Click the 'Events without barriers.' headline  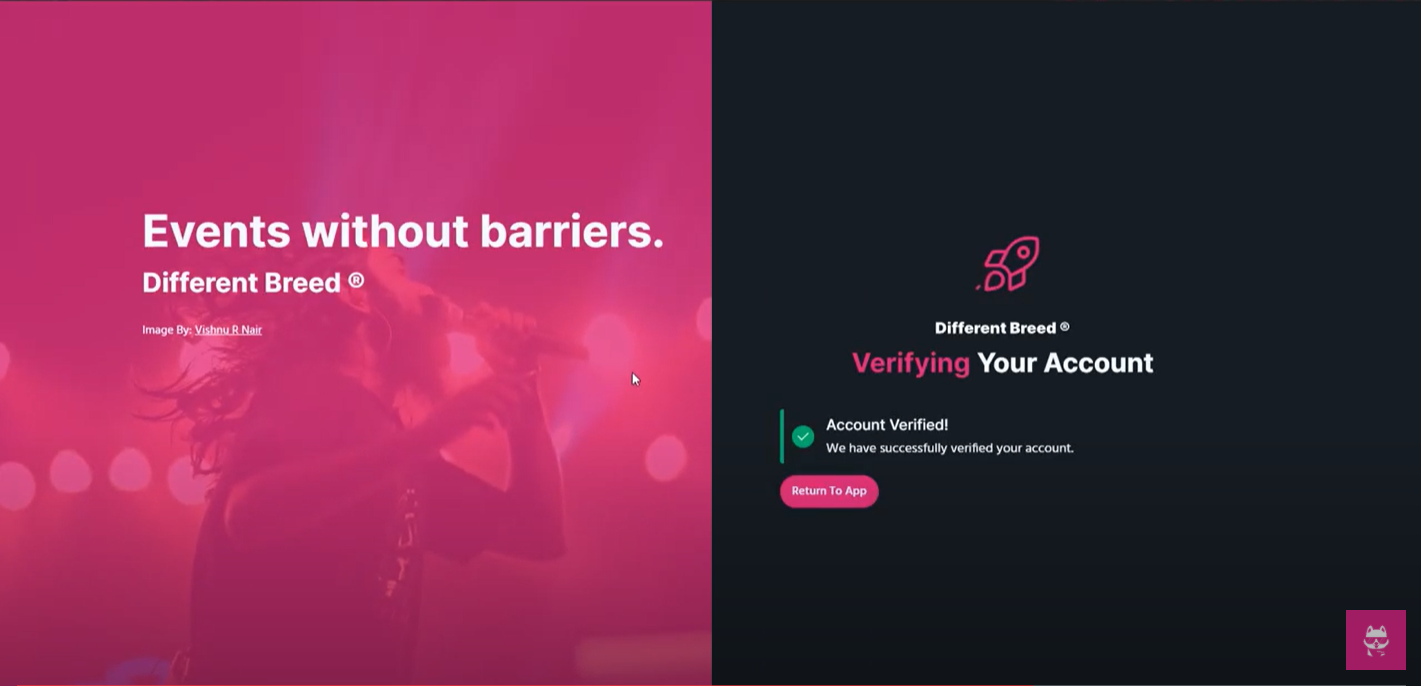point(403,231)
